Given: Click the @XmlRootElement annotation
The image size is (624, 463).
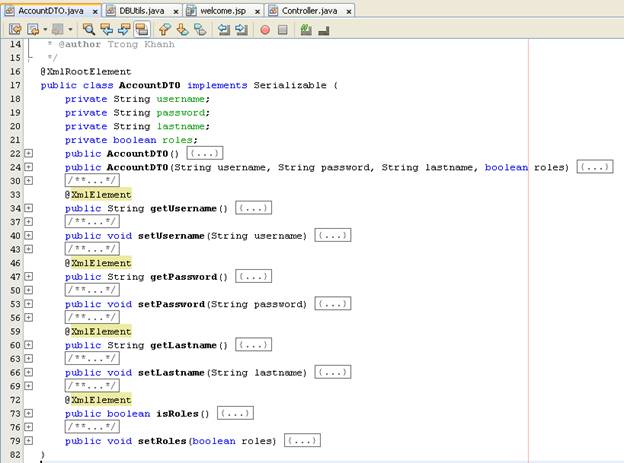Looking at the screenshot, I should (86, 72).
